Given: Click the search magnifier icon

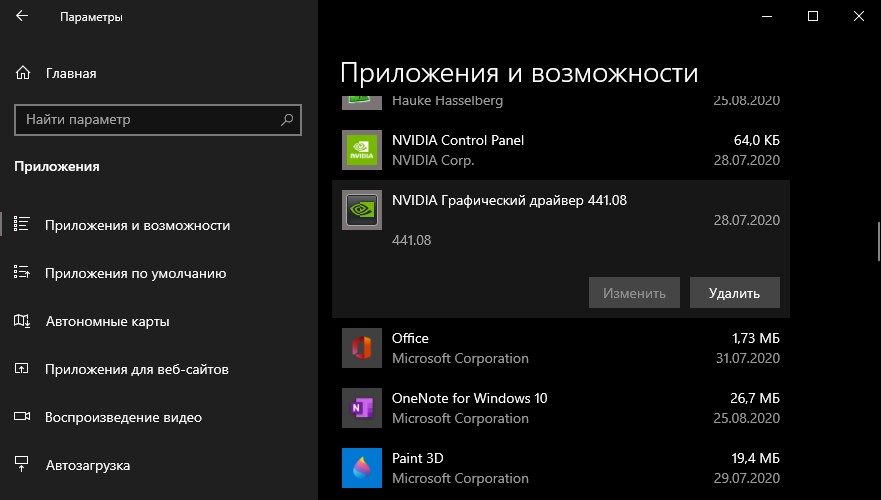Looking at the screenshot, I should coord(287,120).
